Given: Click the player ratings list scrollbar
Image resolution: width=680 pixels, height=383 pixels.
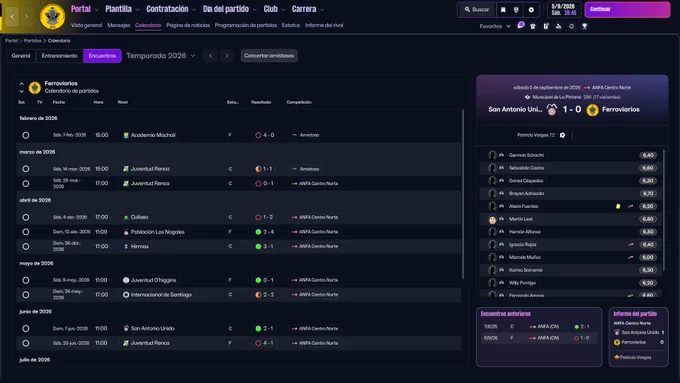Looking at the screenshot, I should pyautogui.click(x=664, y=210).
